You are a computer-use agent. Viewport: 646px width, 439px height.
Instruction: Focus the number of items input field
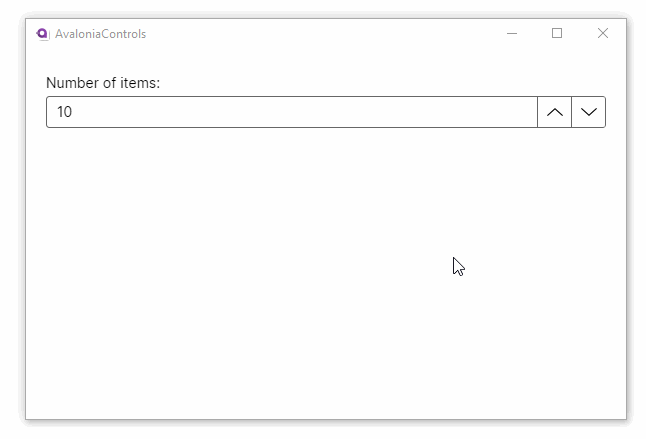tap(290, 112)
